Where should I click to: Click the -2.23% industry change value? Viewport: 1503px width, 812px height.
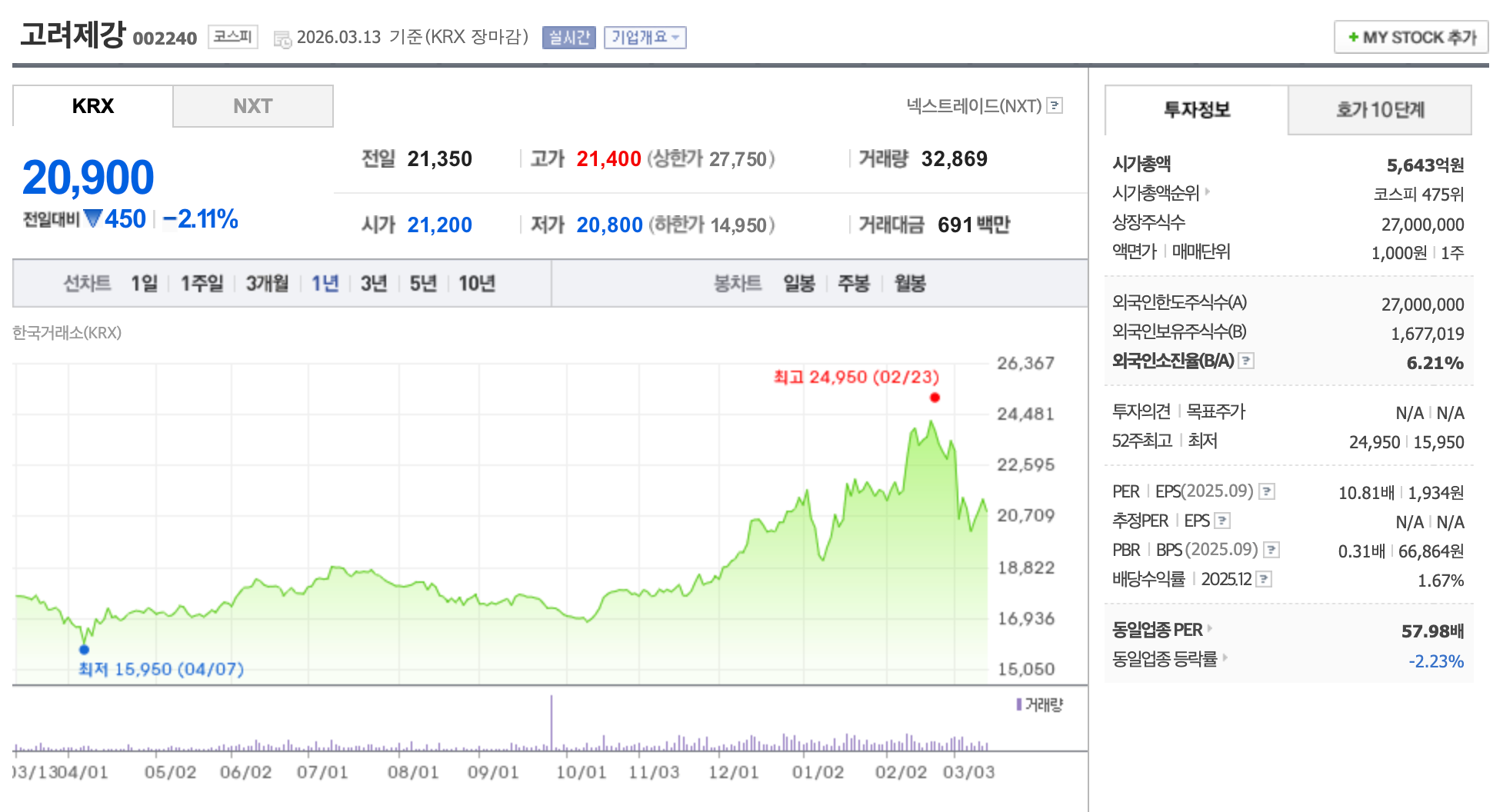click(x=1436, y=661)
